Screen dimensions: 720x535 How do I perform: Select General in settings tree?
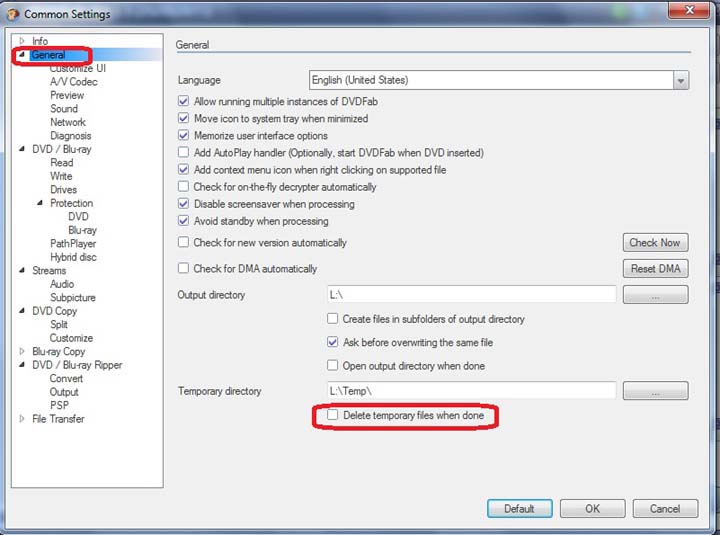[48, 55]
